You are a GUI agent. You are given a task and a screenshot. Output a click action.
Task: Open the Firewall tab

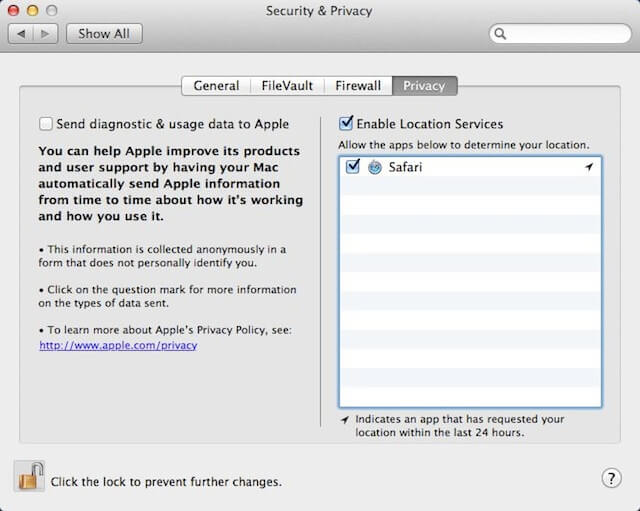[358, 86]
